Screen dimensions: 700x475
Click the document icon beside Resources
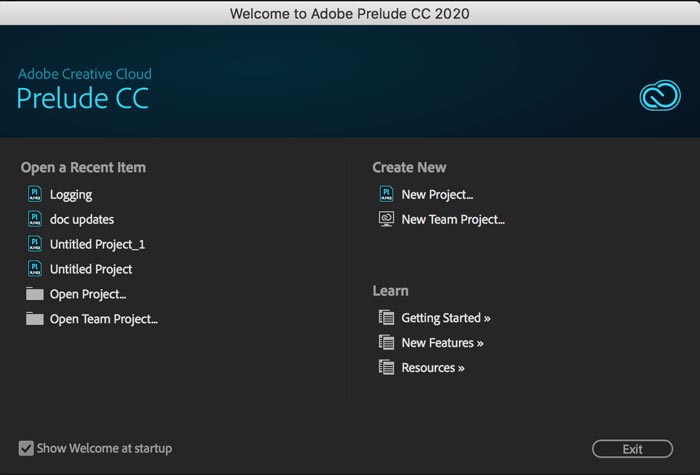(387, 367)
